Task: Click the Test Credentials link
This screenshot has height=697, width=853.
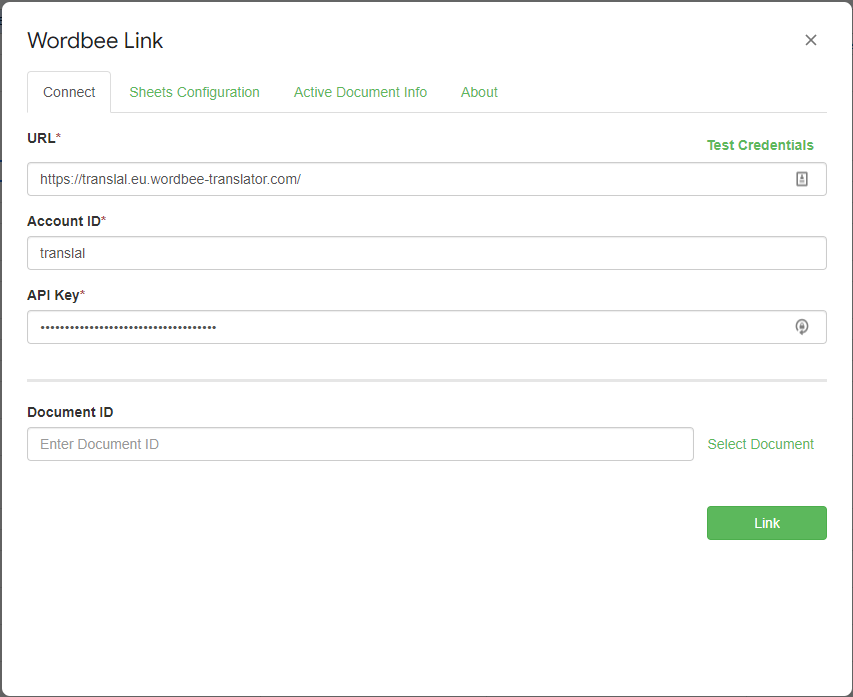Action: click(x=760, y=145)
